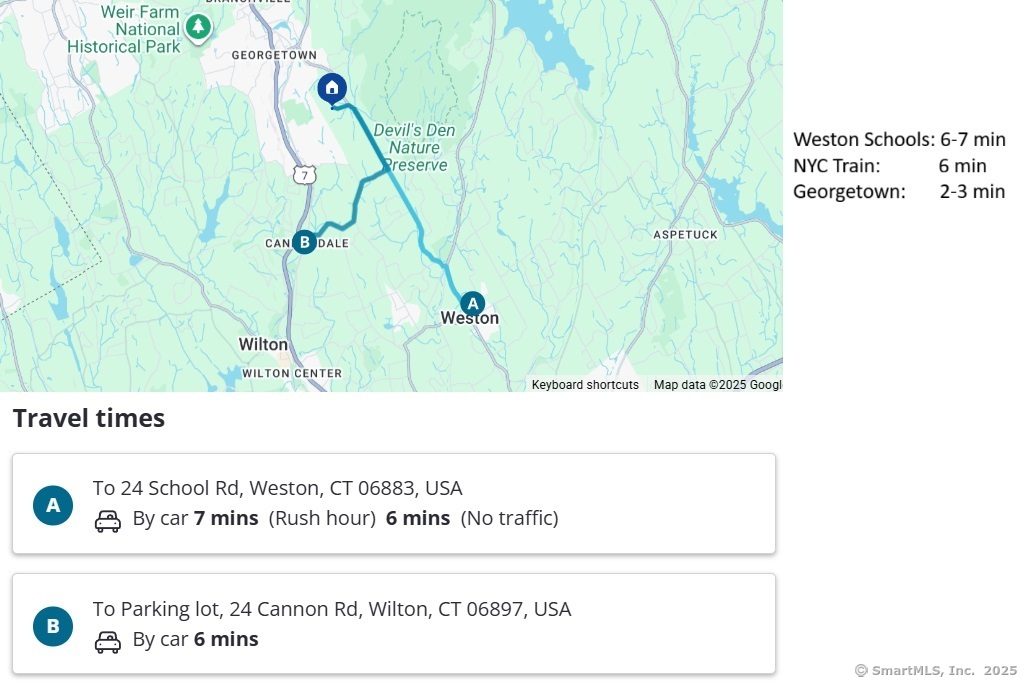Click the Route 7 highway shield
The image size is (1023, 682).
click(x=305, y=175)
